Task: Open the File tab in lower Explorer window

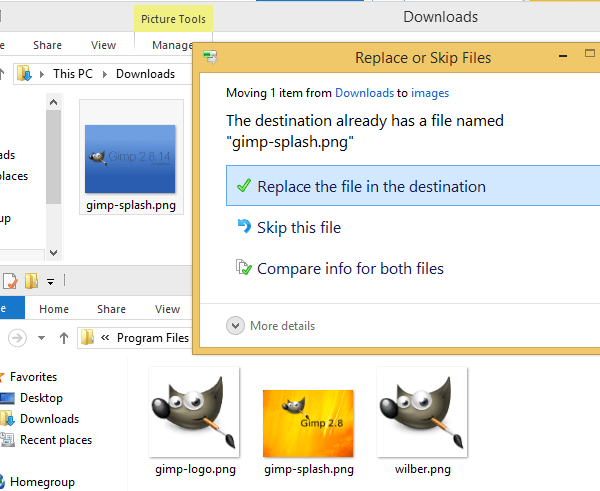Action: click(x=11, y=308)
